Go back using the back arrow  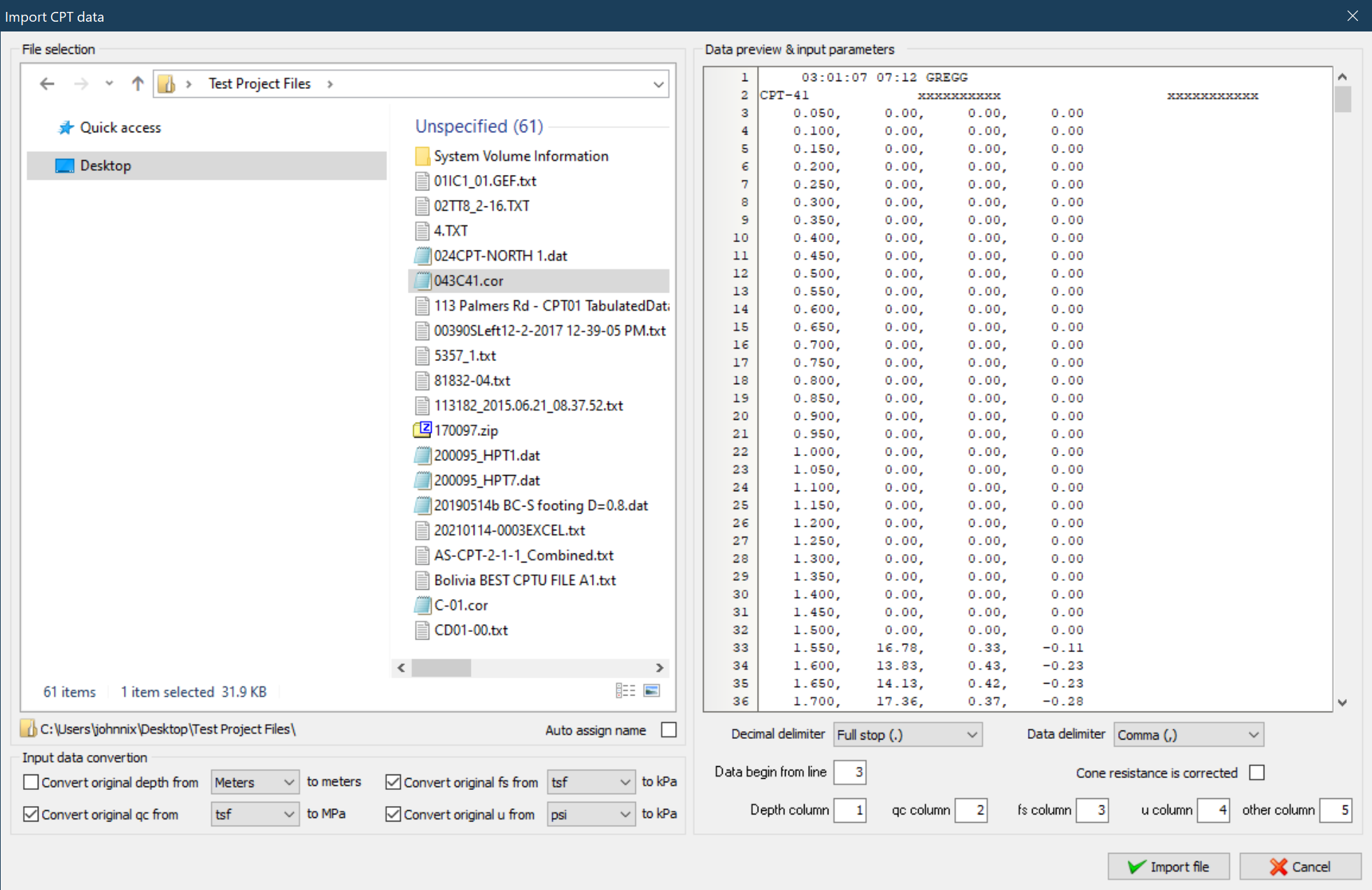coord(47,84)
